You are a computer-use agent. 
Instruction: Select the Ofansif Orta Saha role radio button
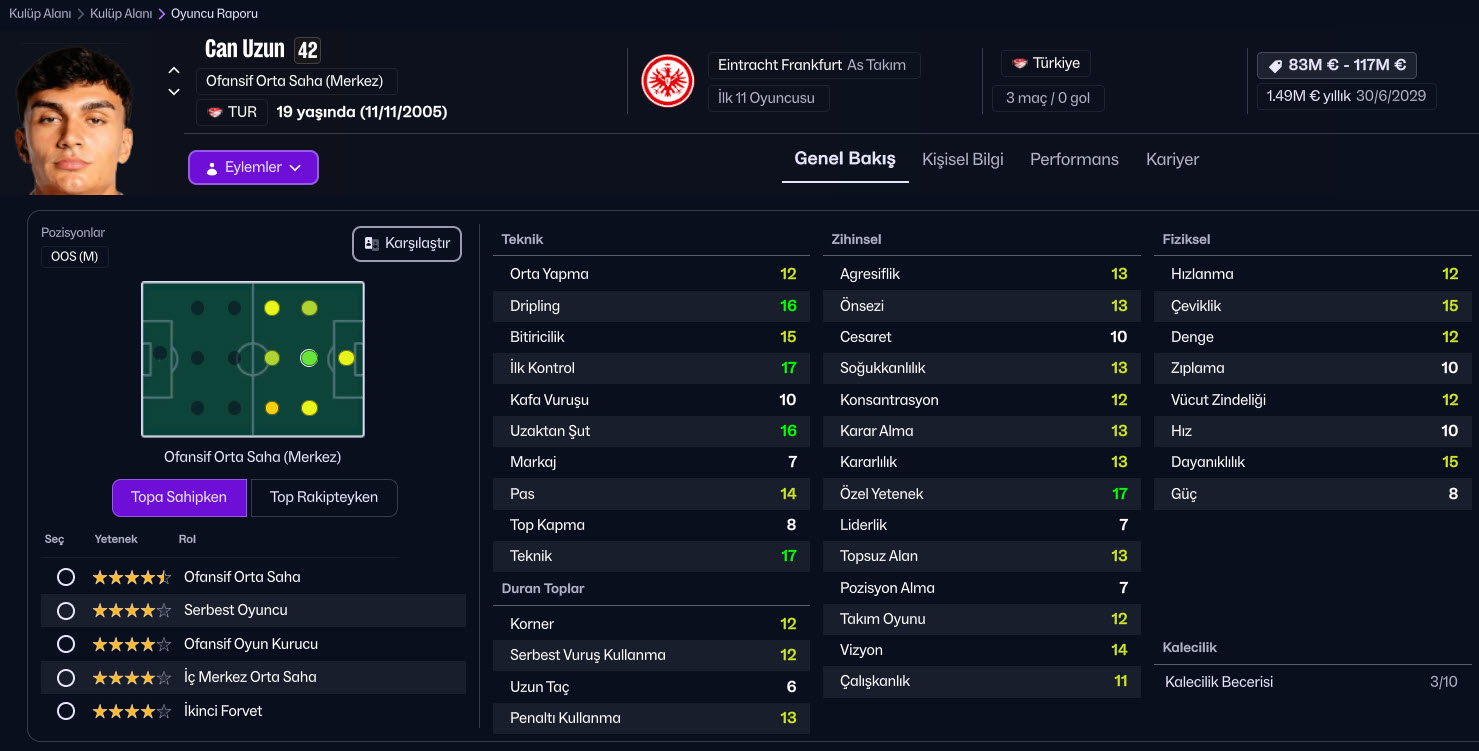(66, 577)
